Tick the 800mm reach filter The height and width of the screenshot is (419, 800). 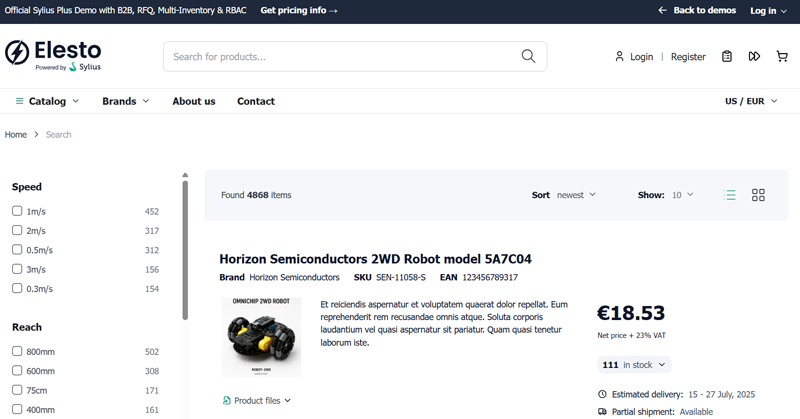coord(17,352)
